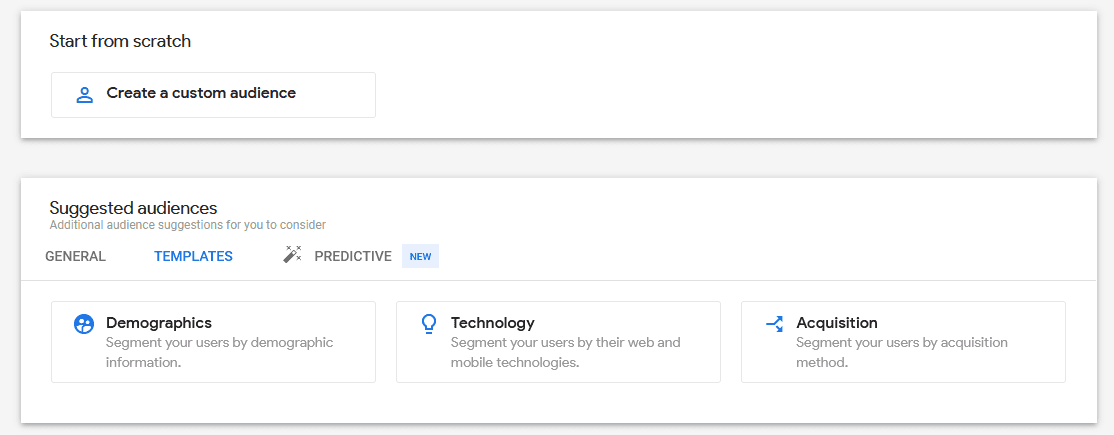Click the NEW badge beside Predictive

[x=421, y=257]
